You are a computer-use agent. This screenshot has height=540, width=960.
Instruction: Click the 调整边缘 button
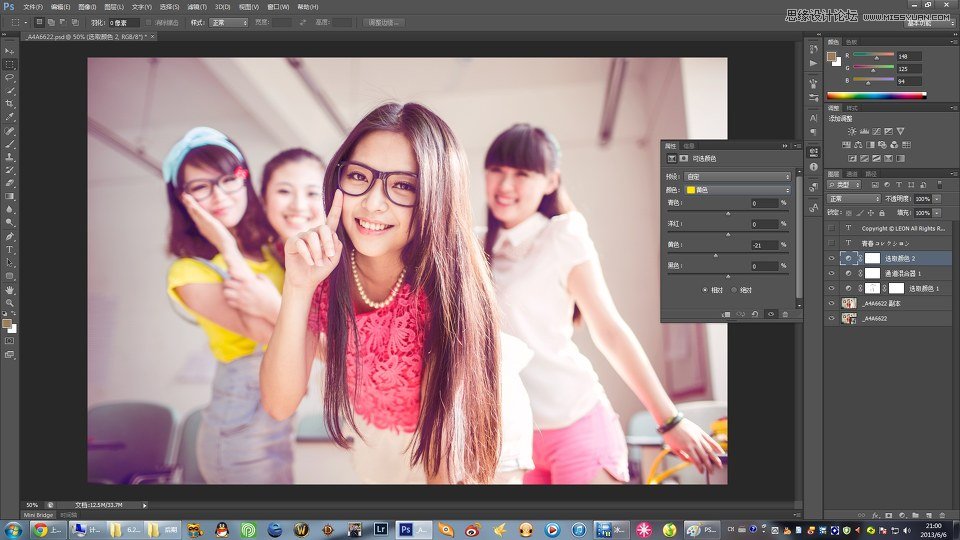[x=383, y=23]
